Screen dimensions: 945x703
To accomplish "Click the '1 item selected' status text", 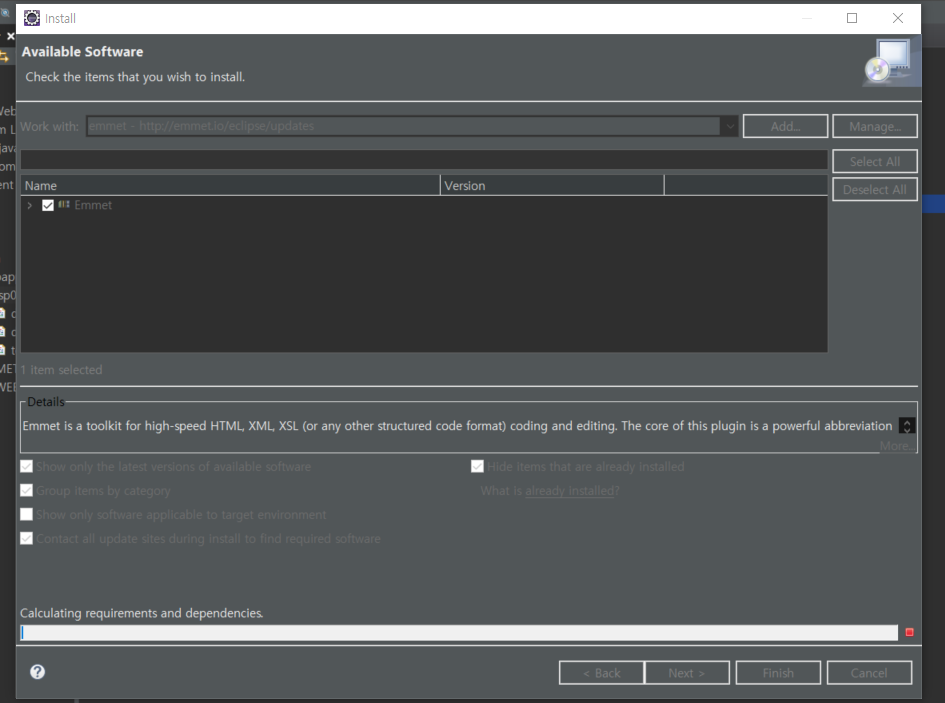I will pos(61,370).
